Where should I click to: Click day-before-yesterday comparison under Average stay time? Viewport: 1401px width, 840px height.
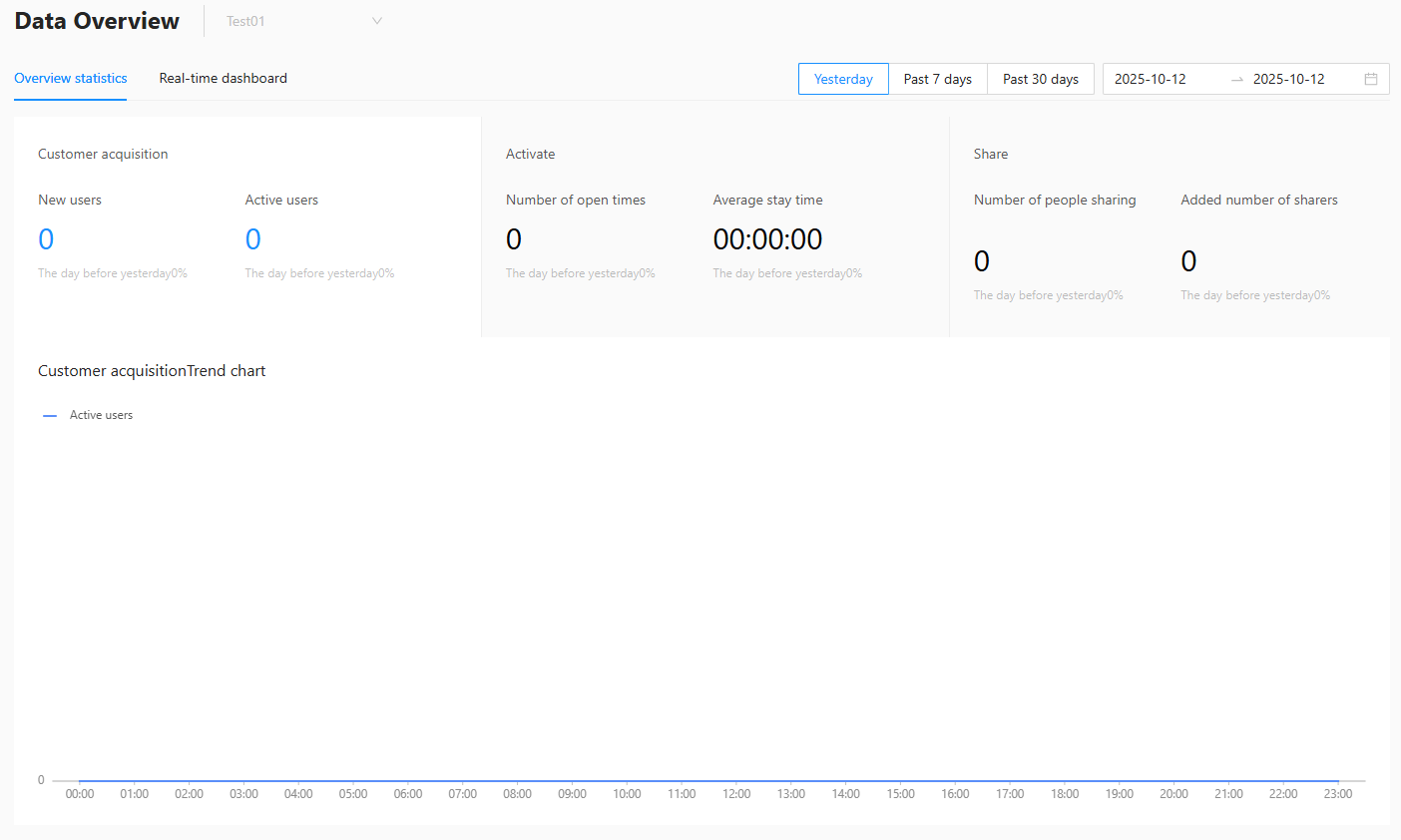pyautogui.click(x=788, y=273)
